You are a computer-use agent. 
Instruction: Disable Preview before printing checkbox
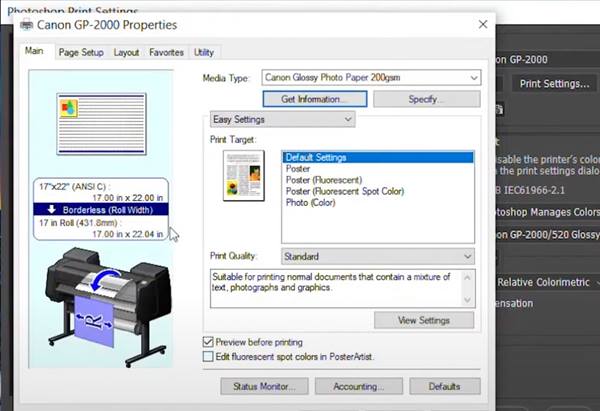(208, 342)
